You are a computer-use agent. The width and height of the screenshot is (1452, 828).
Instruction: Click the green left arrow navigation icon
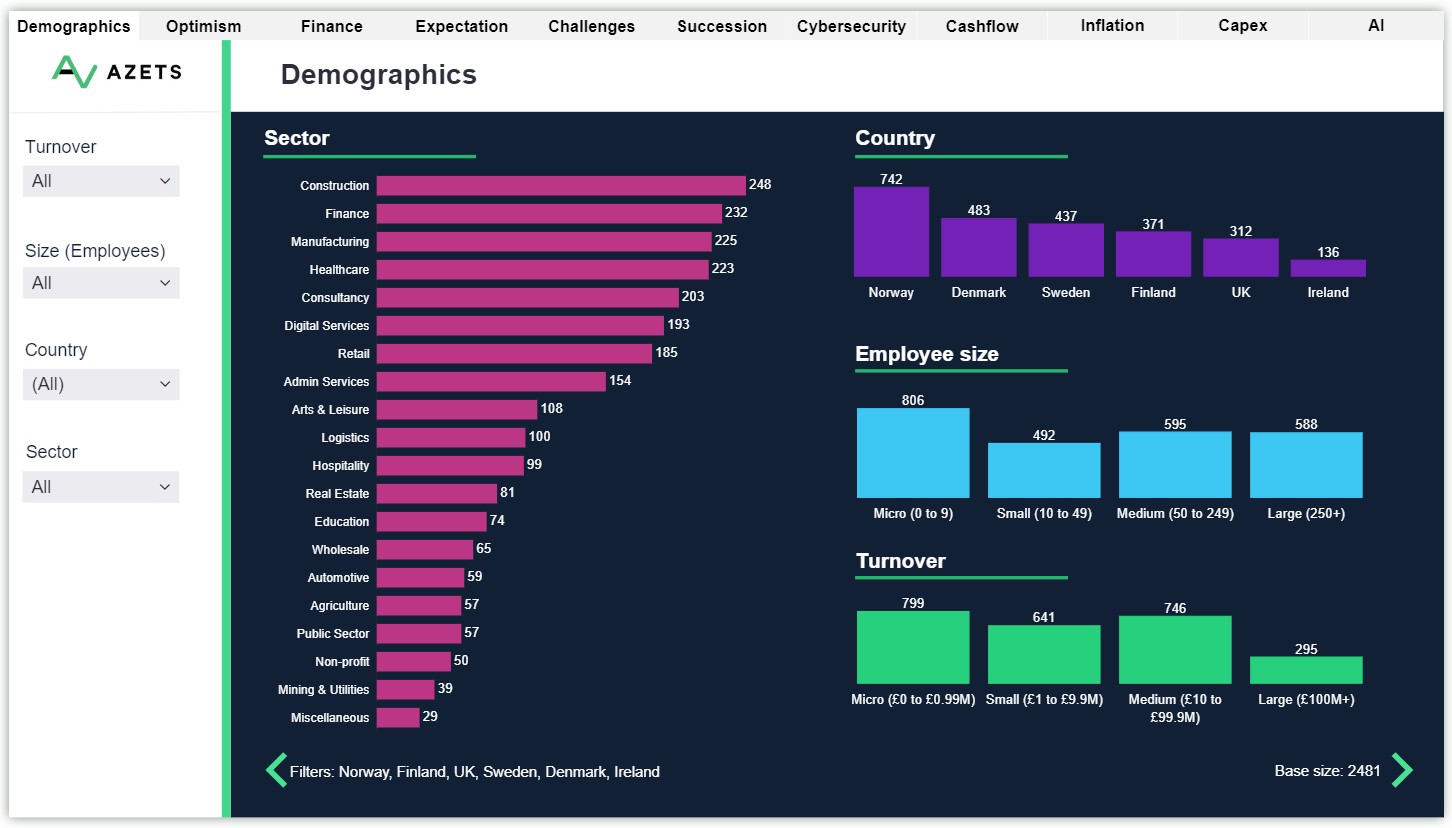[276, 770]
